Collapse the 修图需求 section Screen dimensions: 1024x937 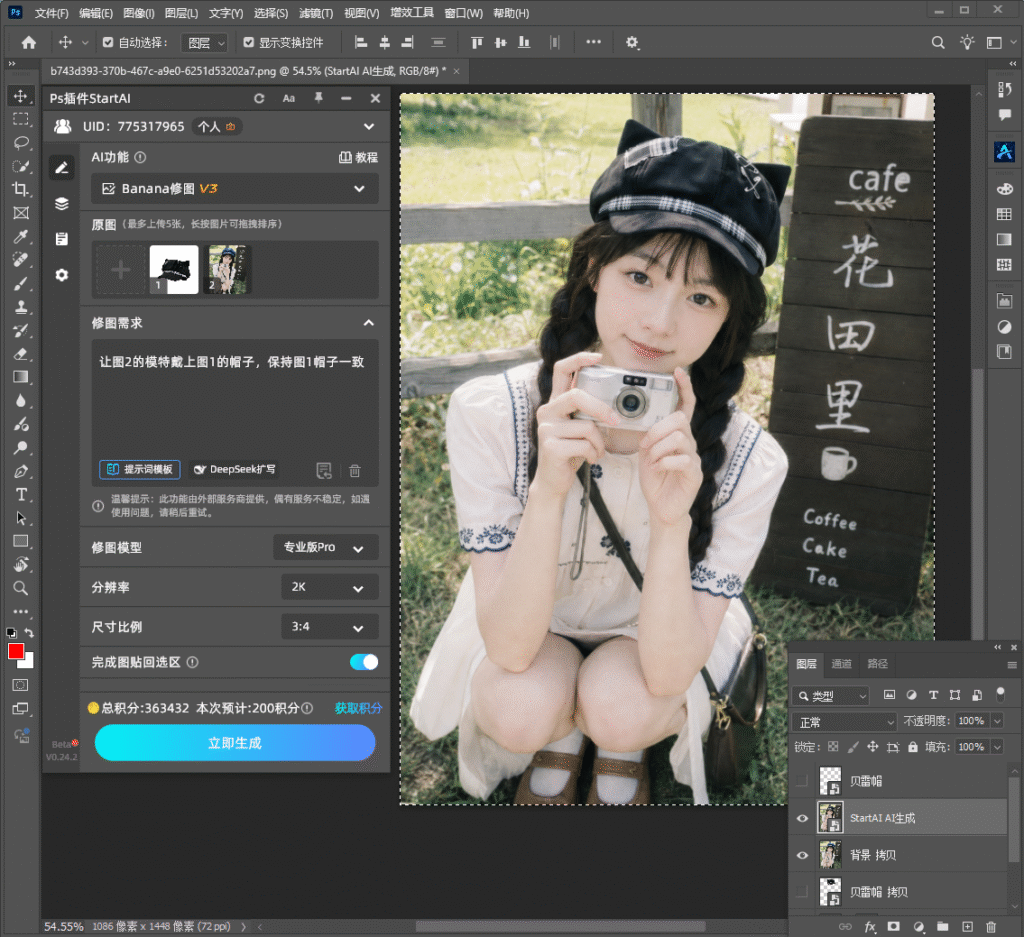(x=369, y=323)
